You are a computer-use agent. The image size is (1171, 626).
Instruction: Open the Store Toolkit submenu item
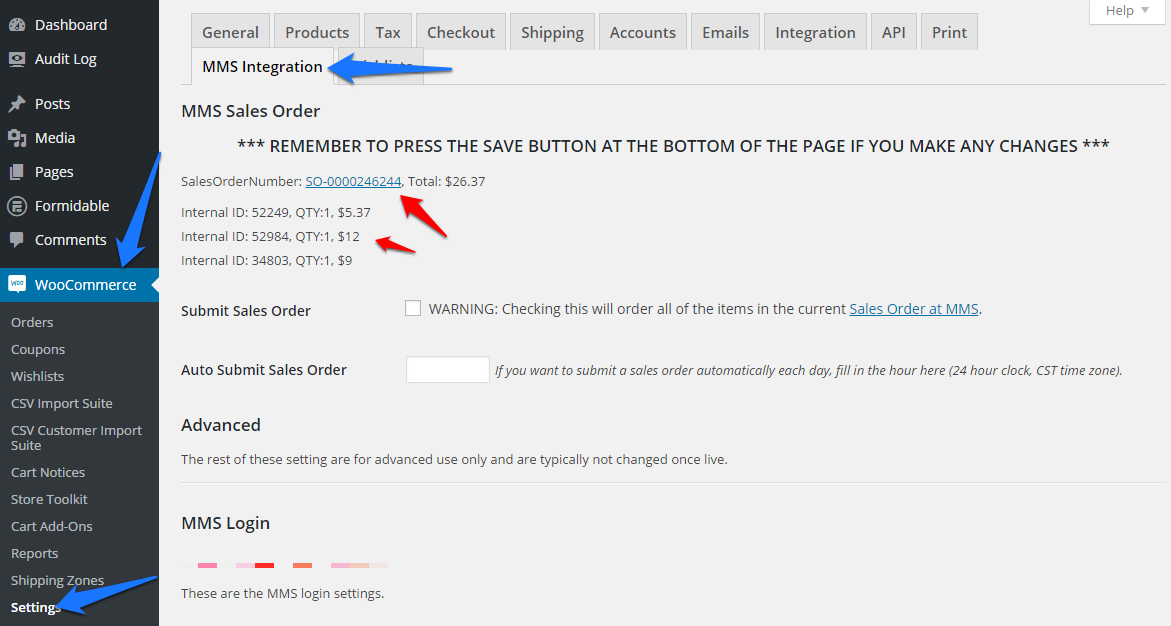point(49,499)
